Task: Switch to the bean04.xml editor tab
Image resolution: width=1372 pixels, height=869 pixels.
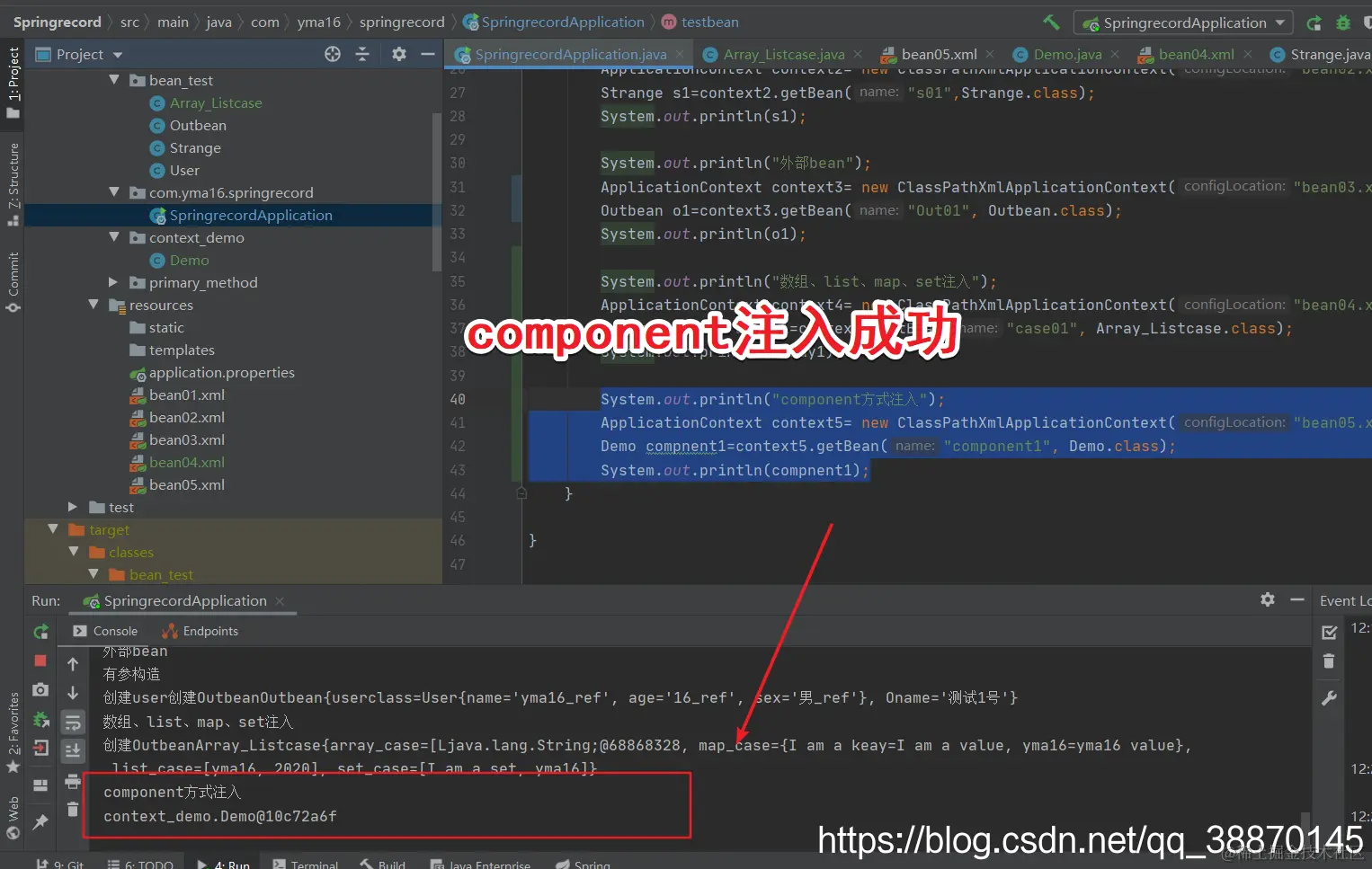Action: 1196,54
